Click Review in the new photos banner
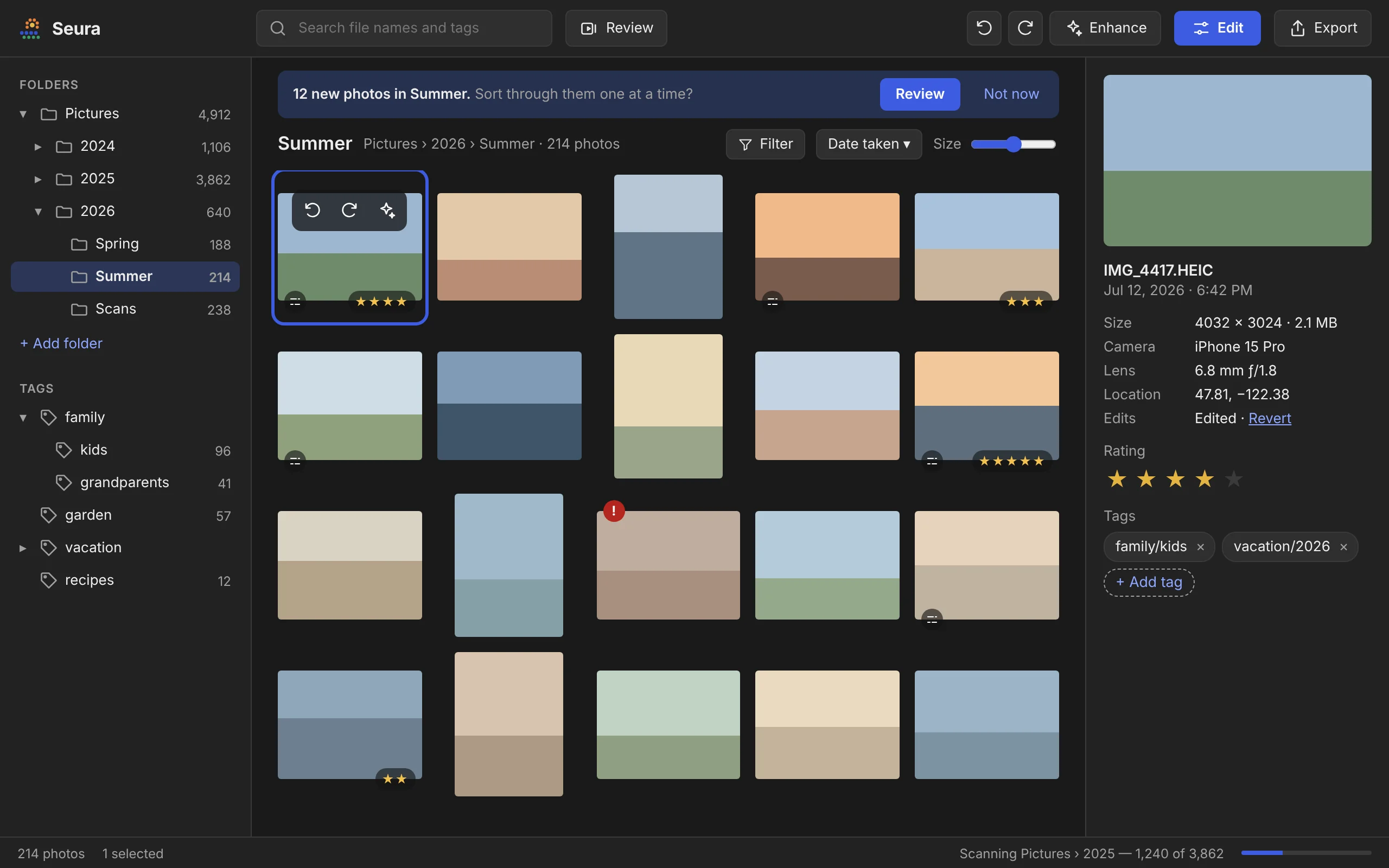The width and height of the screenshot is (1389, 868). tap(920, 94)
